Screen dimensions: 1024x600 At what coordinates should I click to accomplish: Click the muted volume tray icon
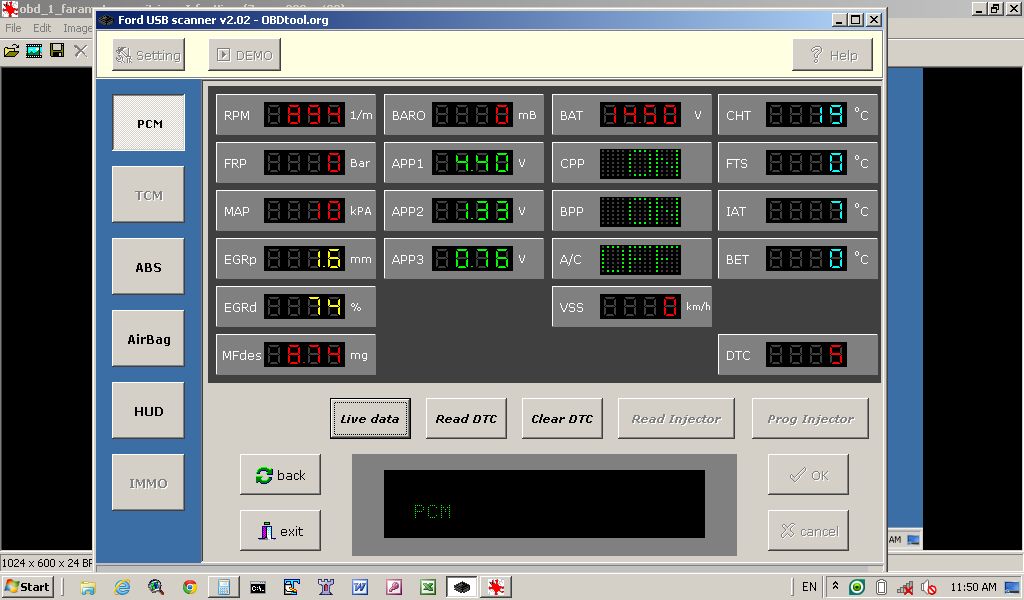click(929, 587)
